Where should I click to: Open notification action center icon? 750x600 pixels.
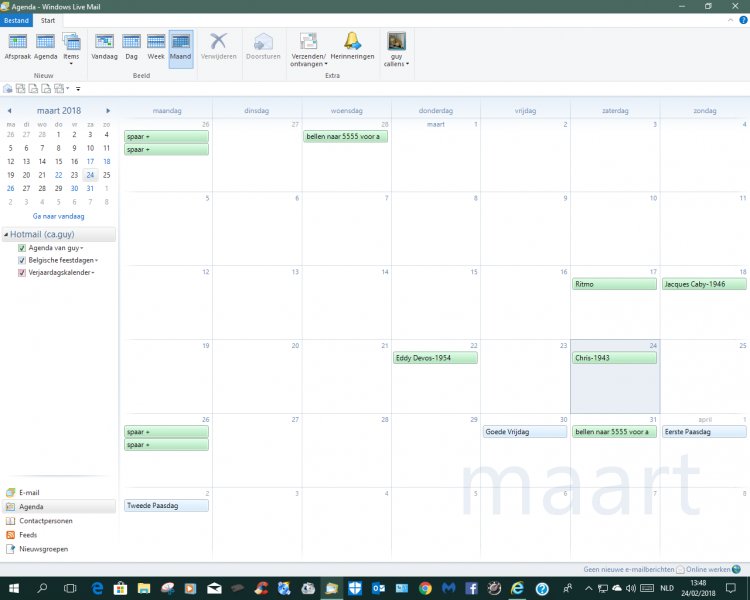[x=730, y=588]
